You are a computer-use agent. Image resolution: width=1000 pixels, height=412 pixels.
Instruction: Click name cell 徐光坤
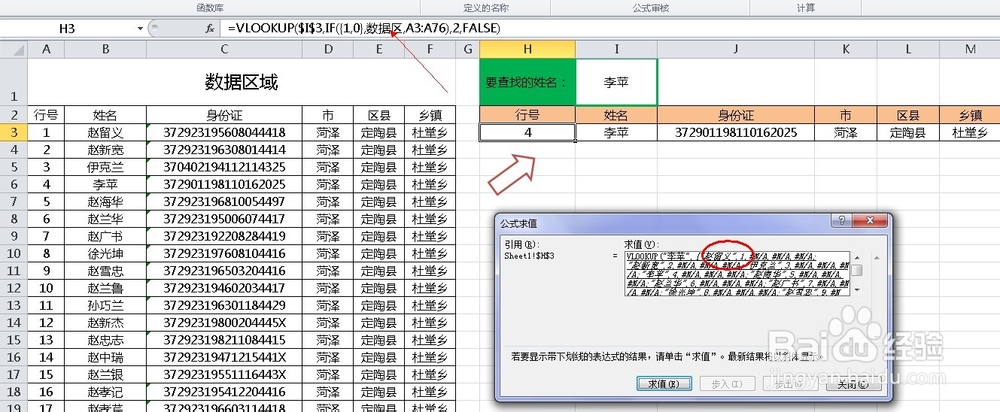[105, 253]
